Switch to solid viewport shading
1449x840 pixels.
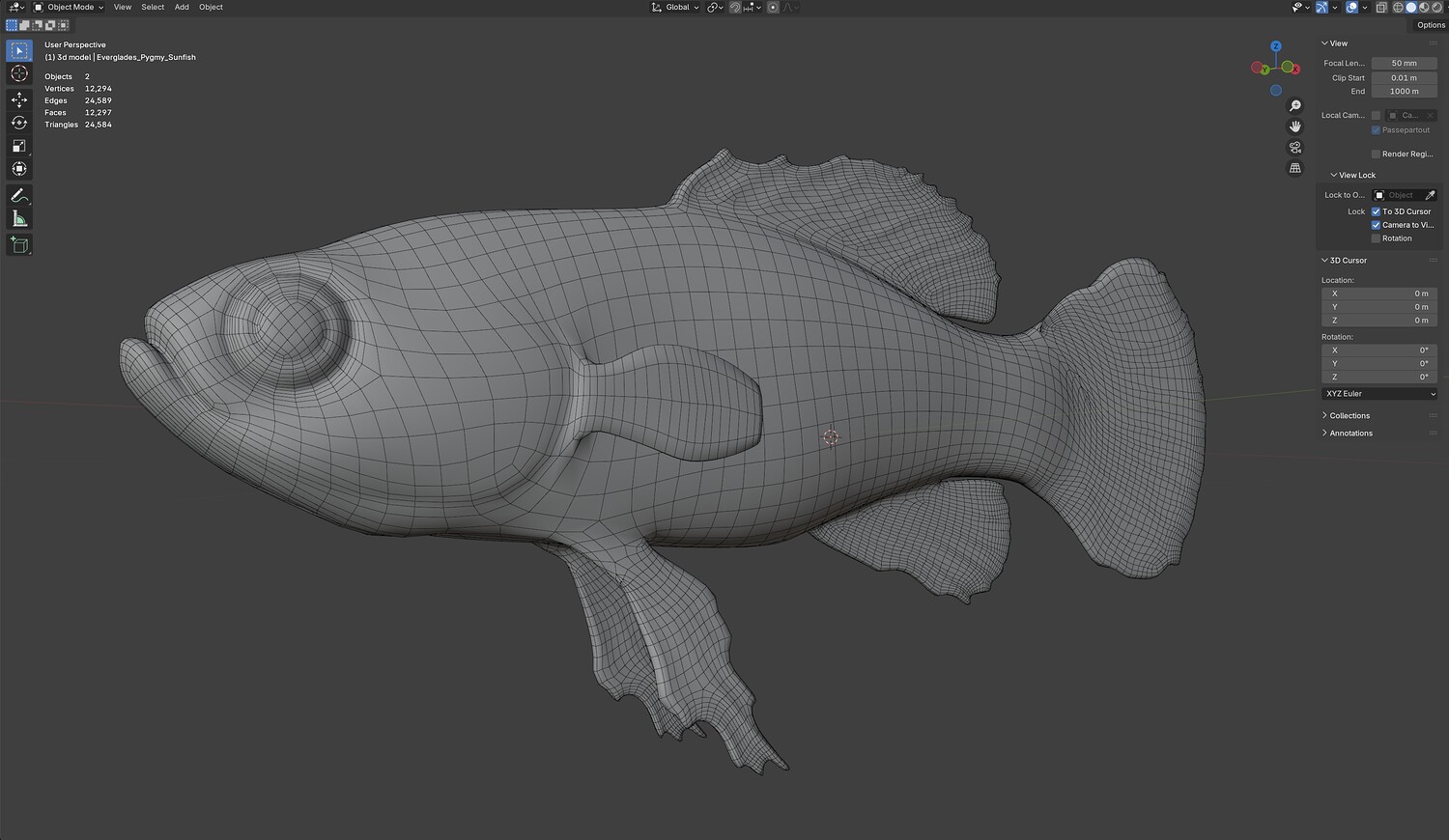click(1410, 7)
